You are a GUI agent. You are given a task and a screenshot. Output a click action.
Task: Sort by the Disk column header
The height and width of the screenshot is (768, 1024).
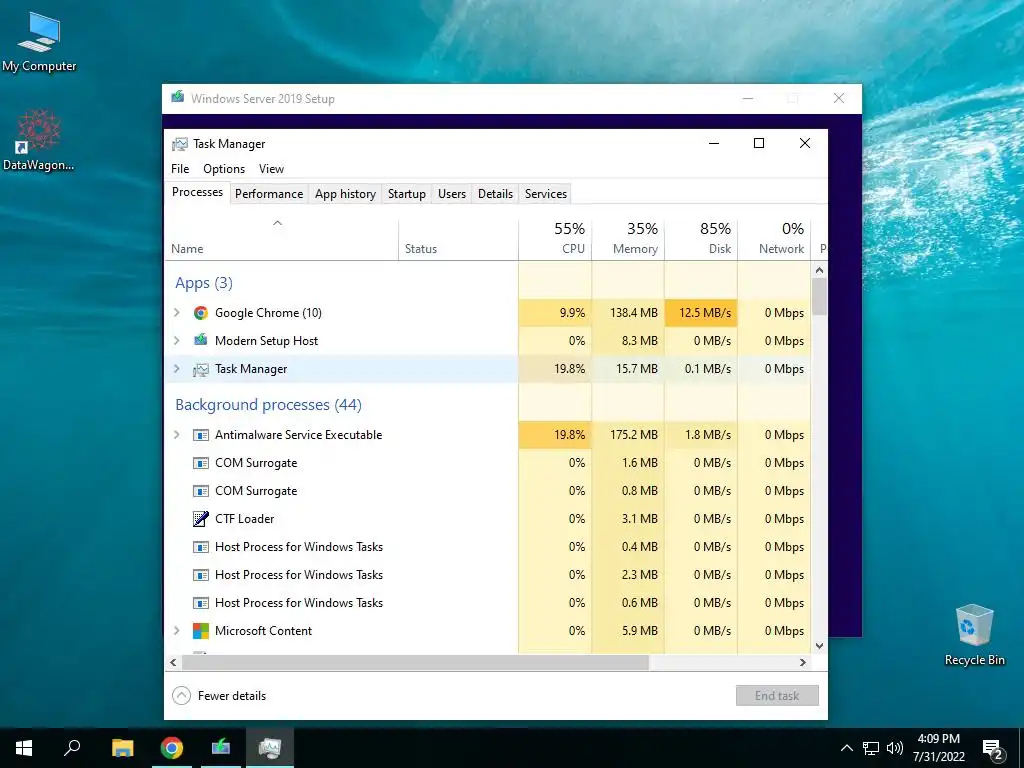pyautogui.click(x=701, y=239)
